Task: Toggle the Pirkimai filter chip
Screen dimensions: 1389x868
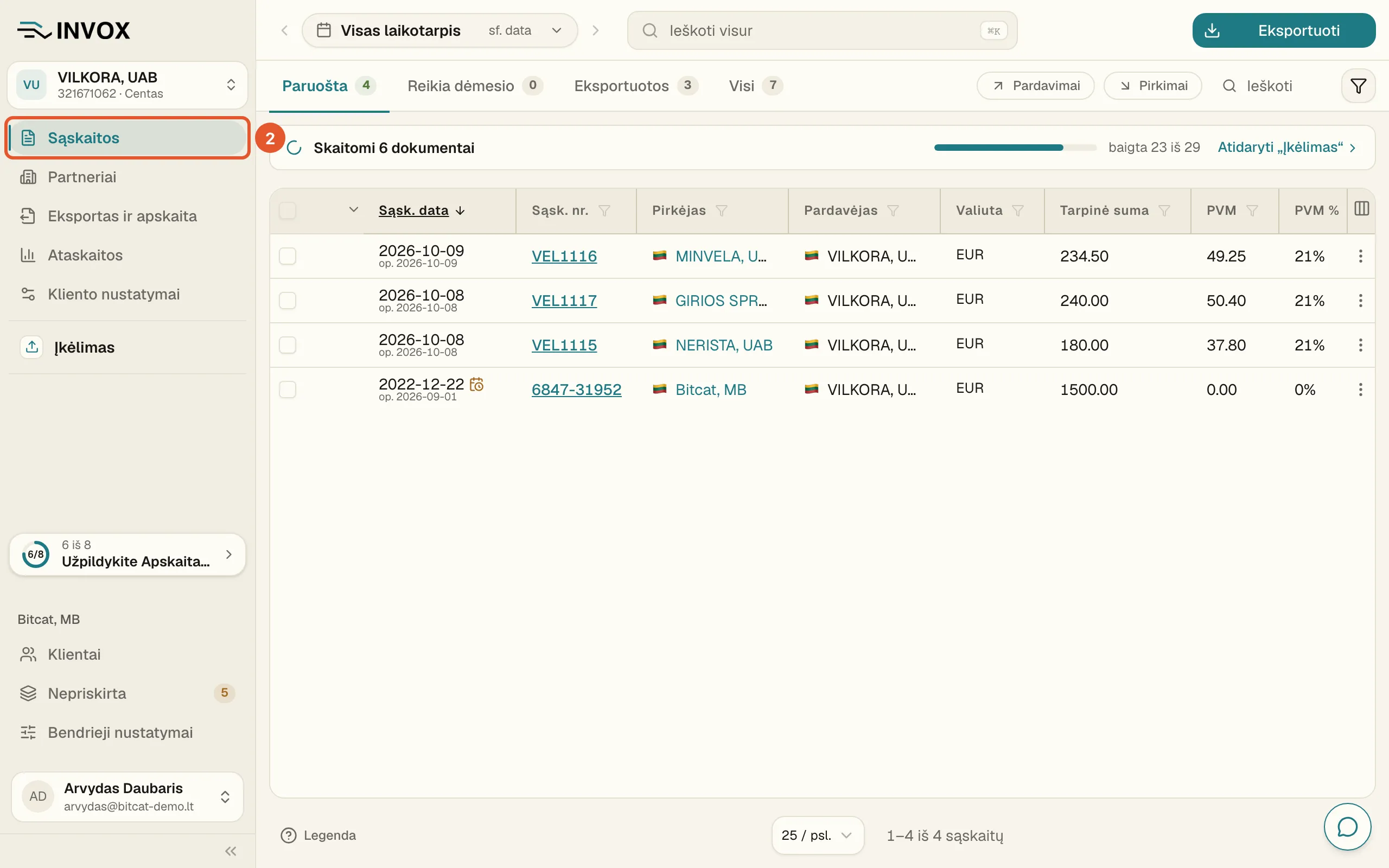Action: (x=1152, y=86)
